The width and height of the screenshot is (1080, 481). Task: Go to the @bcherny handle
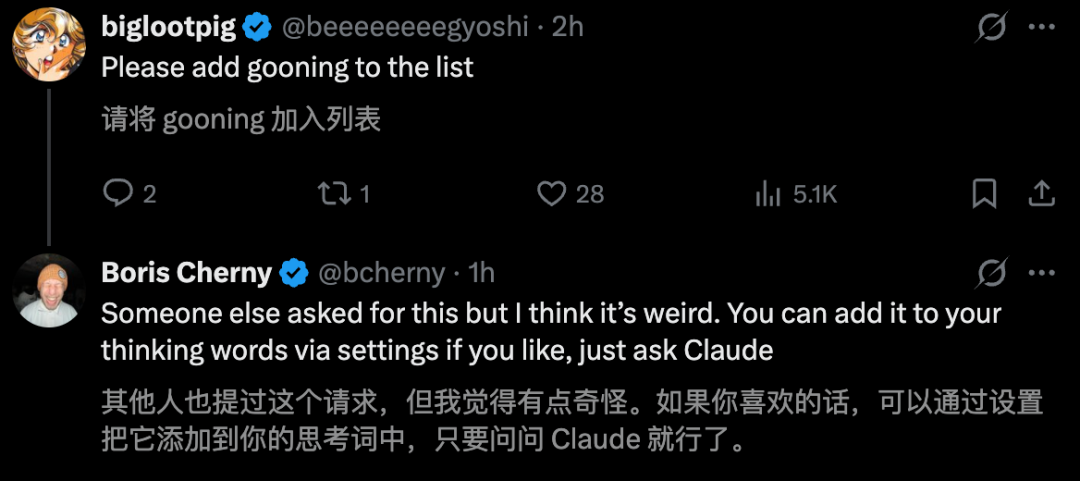pyautogui.click(x=380, y=272)
